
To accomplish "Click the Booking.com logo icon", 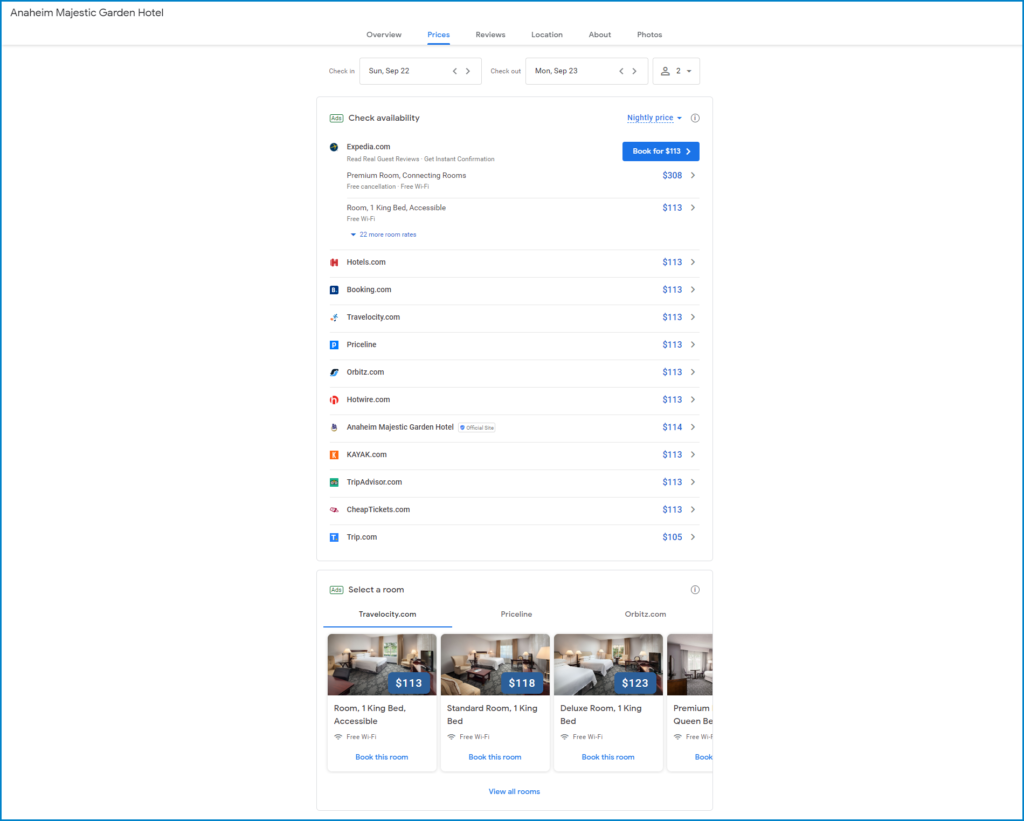I will (x=334, y=290).
